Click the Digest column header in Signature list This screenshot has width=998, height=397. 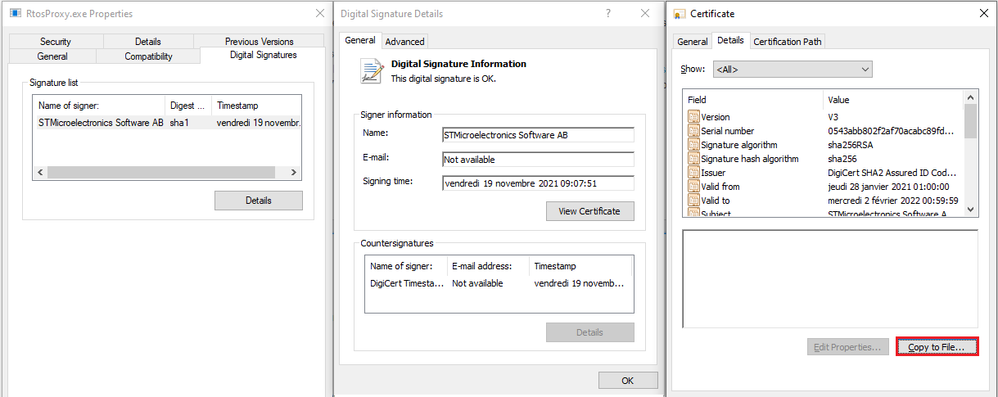pos(188,105)
